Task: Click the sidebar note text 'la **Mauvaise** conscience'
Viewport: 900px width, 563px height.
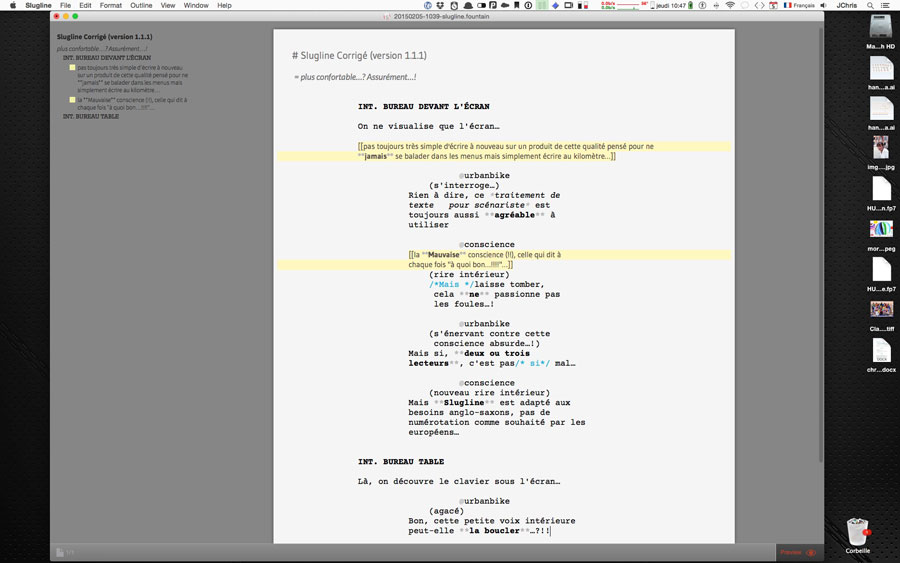Action: pyautogui.click(x=132, y=104)
